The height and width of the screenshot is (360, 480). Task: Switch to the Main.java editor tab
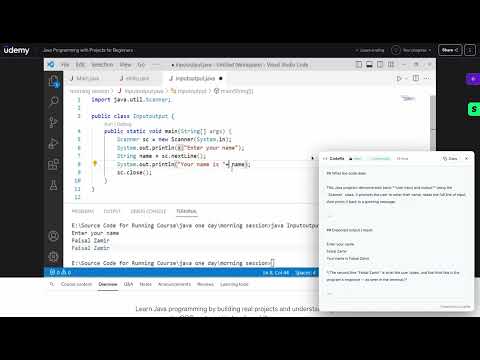point(85,78)
